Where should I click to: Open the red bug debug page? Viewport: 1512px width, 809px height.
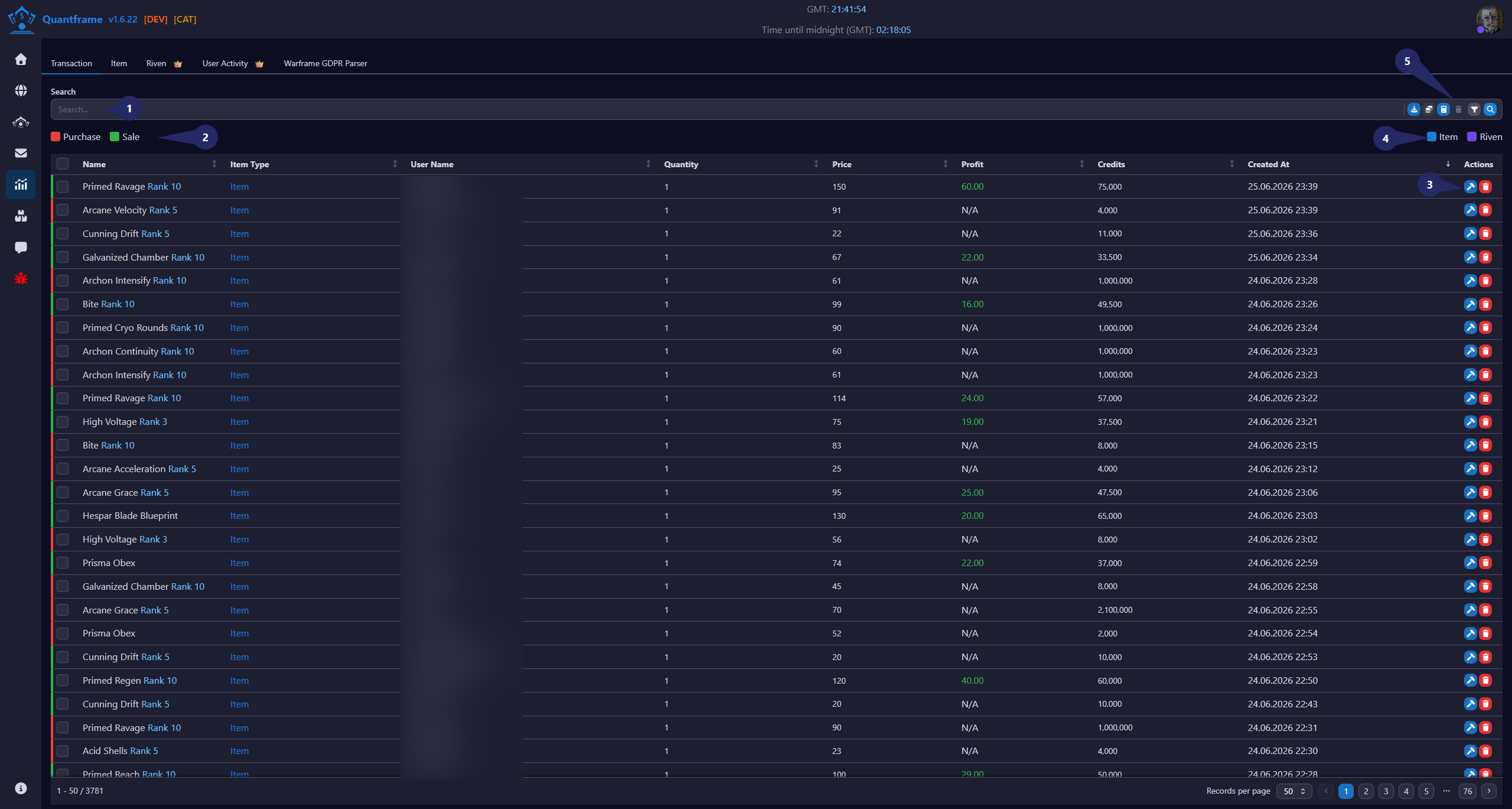[21, 278]
